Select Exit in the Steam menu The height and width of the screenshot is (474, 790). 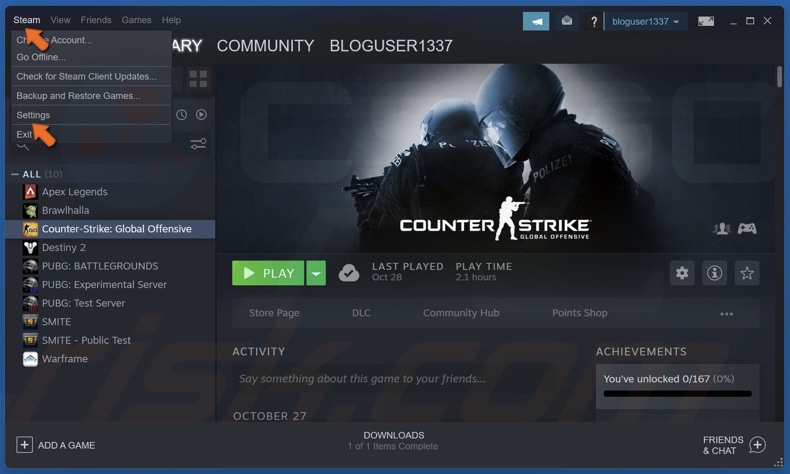click(x=91, y=134)
